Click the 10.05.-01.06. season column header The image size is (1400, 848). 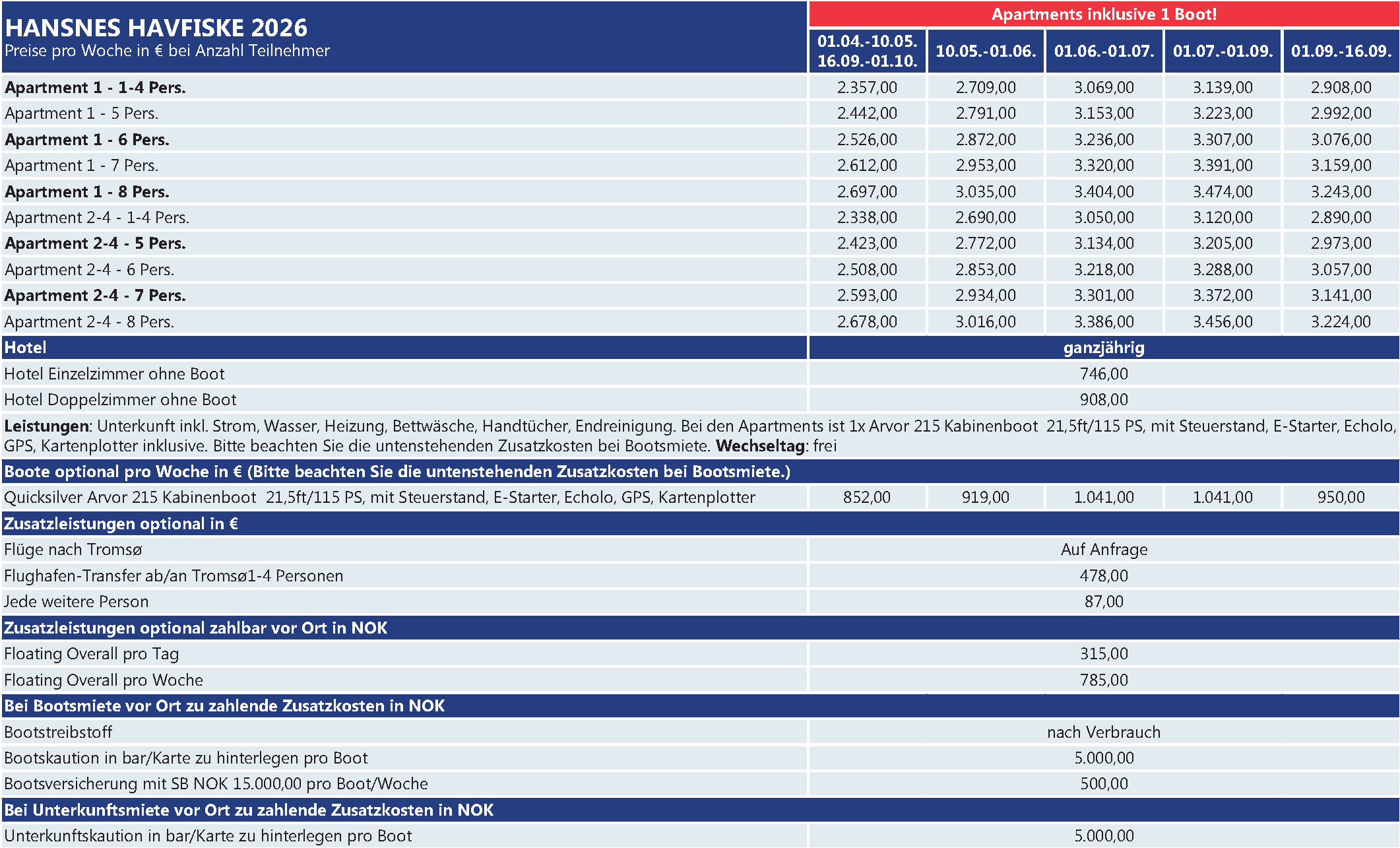[x=986, y=51]
